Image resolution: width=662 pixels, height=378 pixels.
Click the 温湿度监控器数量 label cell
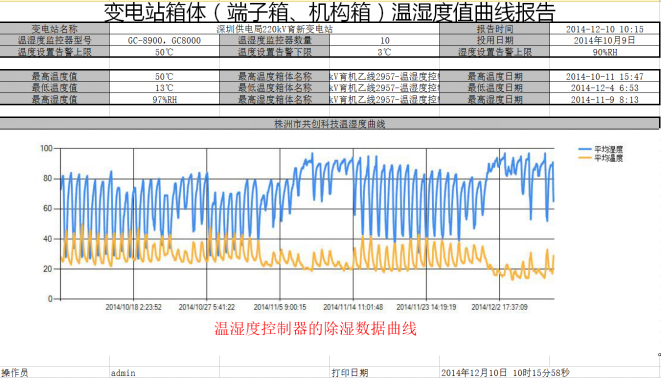(x=274, y=41)
